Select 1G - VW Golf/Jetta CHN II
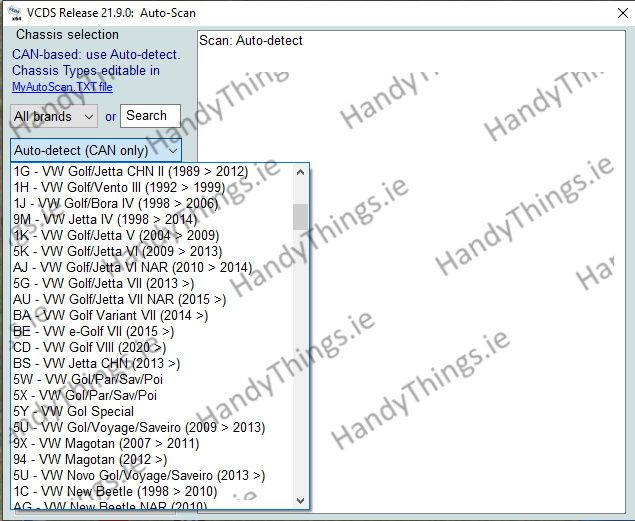This screenshot has height=521, width=635. point(152,172)
